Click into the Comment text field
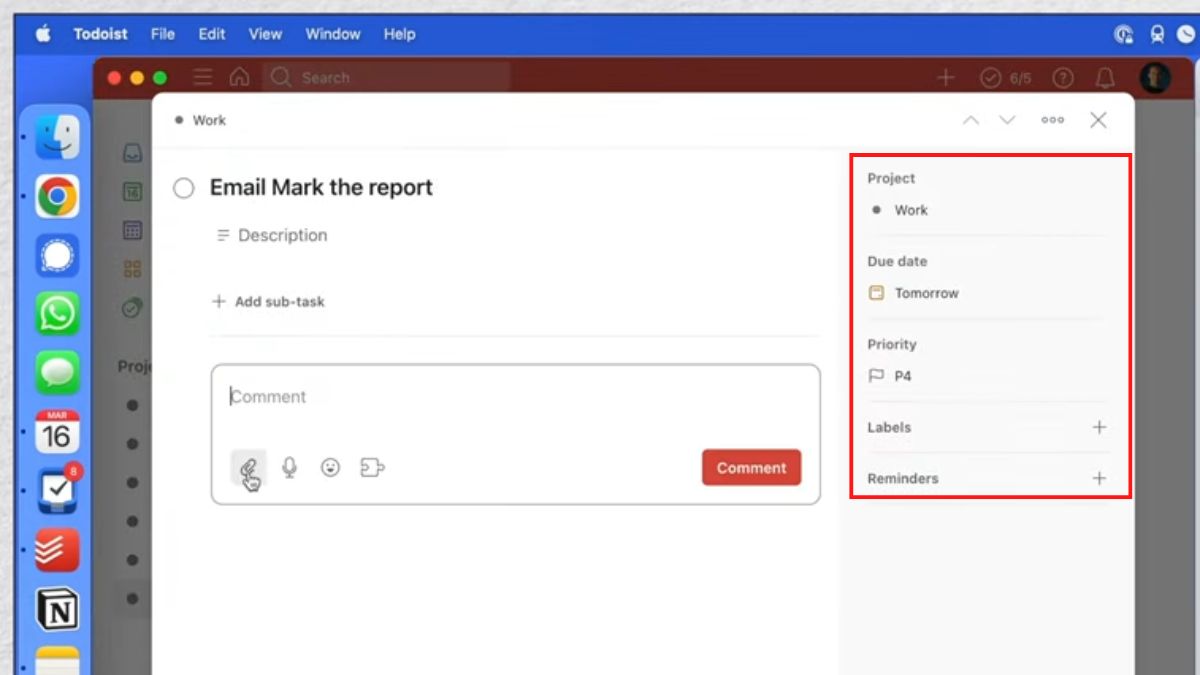This screenshot has height=675, width=1200. (515, 397)
